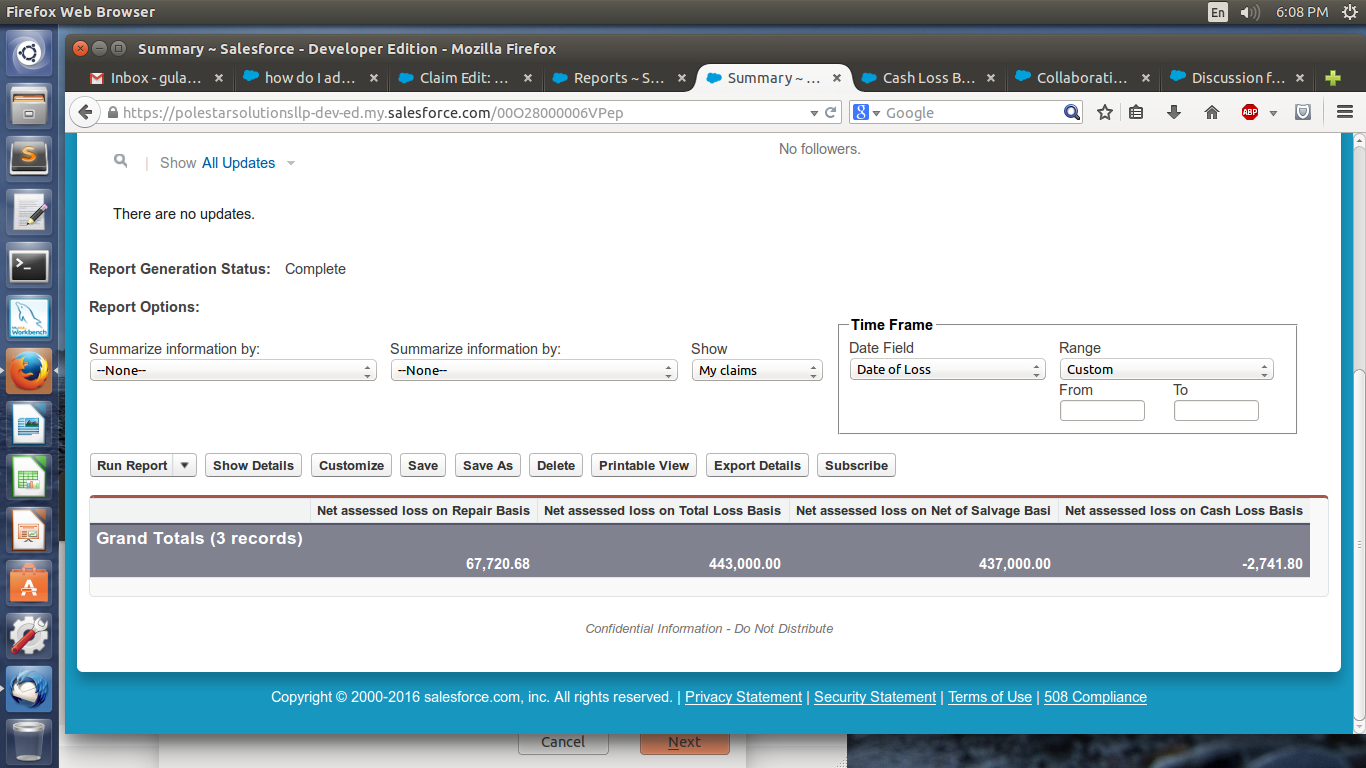Open Ubuntu Dash home launcher
This screenshot has width=1366, height=768.
click(29, 53)
